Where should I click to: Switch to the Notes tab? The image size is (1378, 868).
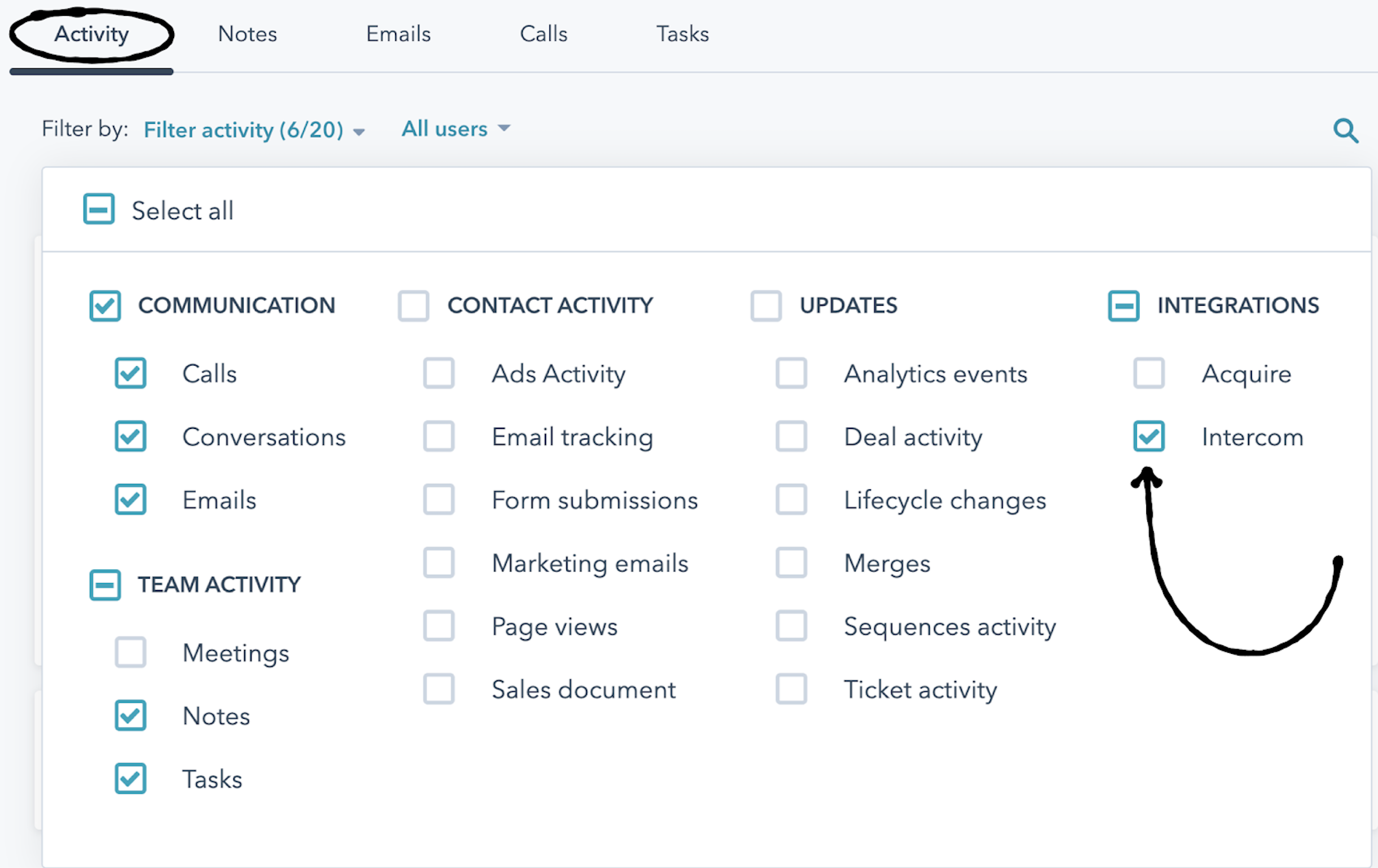coord(247,33)
